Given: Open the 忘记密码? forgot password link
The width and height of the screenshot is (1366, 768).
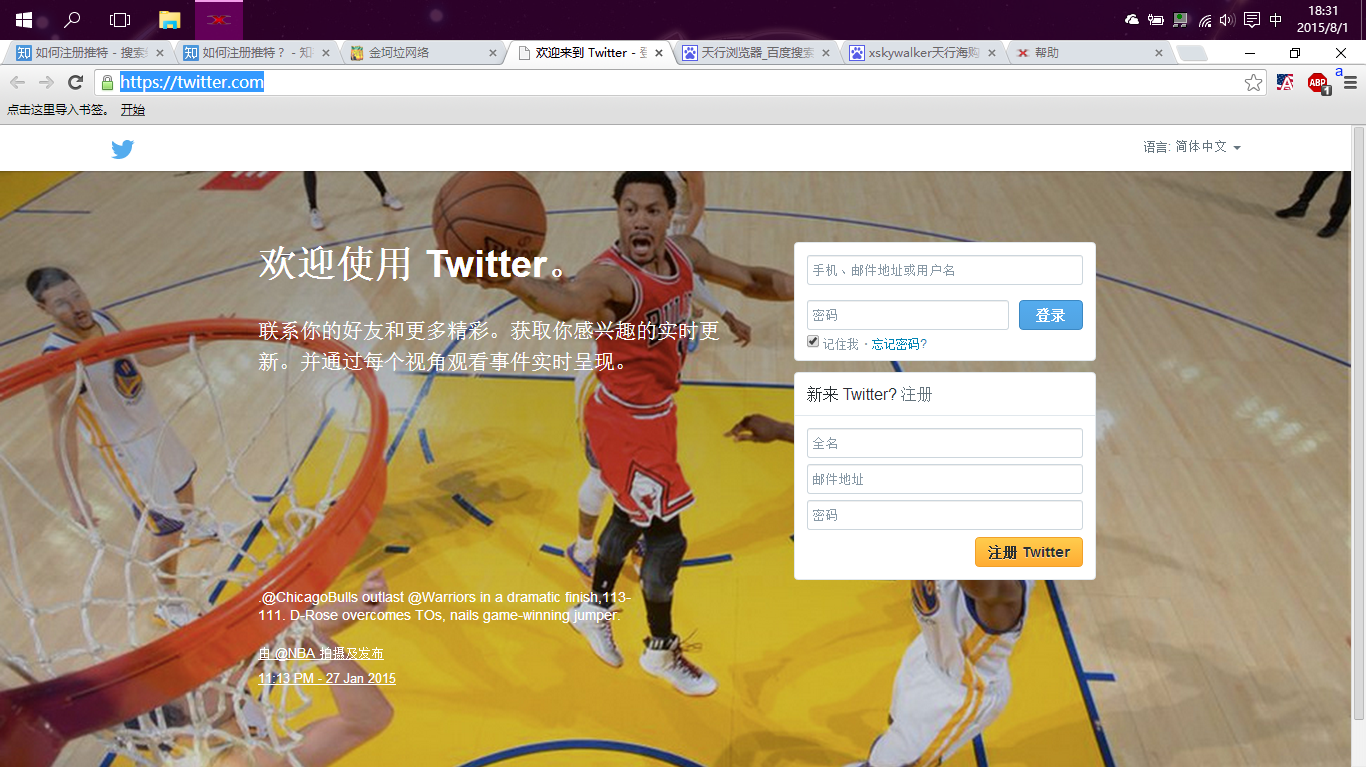Looking at the screenshot, I should point(899,344).
